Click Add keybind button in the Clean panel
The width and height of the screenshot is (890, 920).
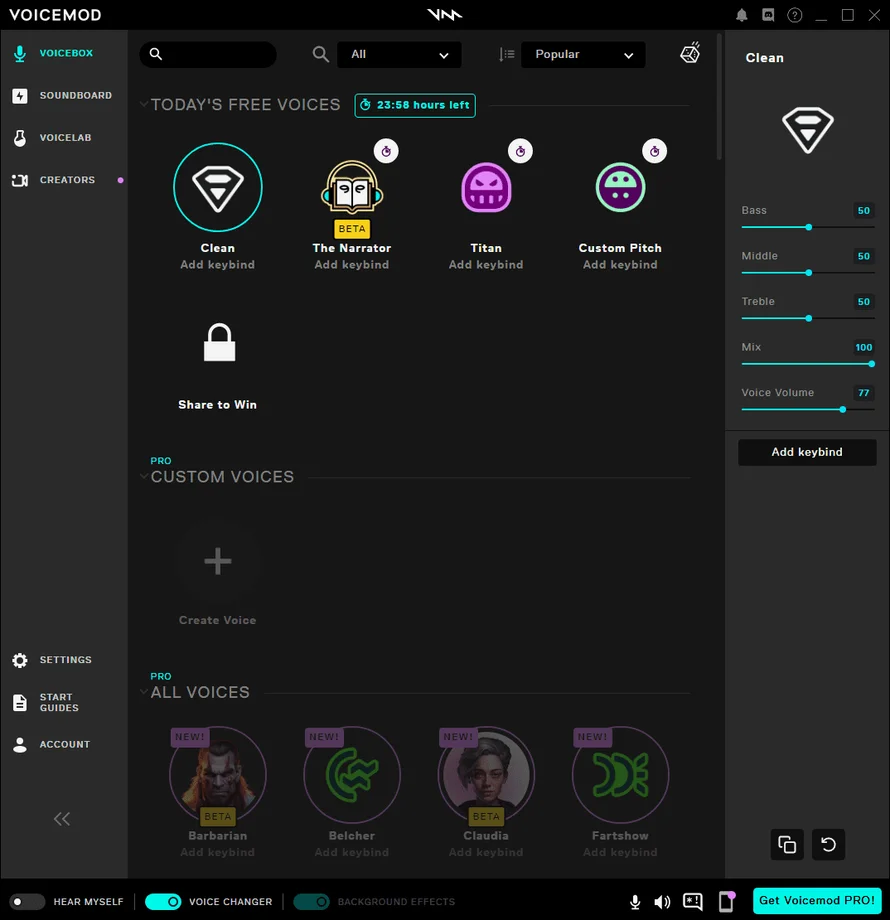pyautogui.click(x=807, y=452)
